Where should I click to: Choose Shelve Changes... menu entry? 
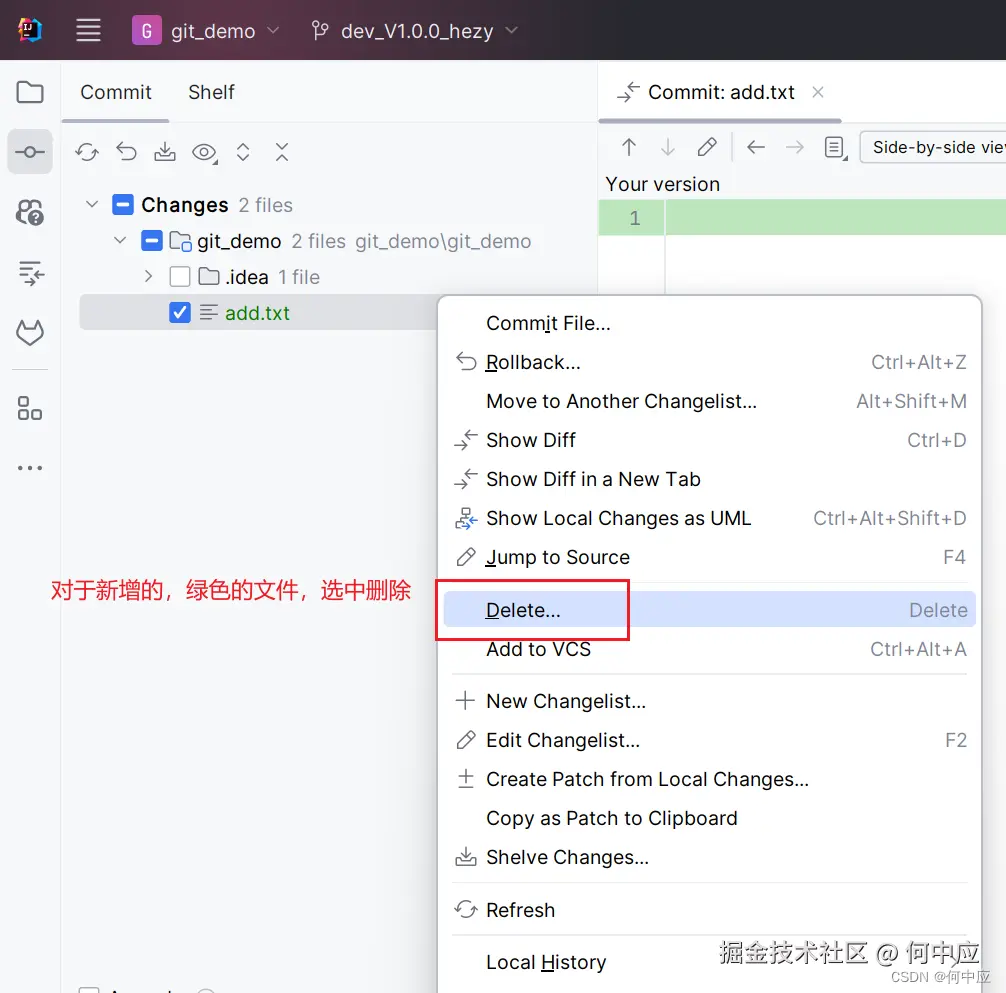[x=709, y=858]
